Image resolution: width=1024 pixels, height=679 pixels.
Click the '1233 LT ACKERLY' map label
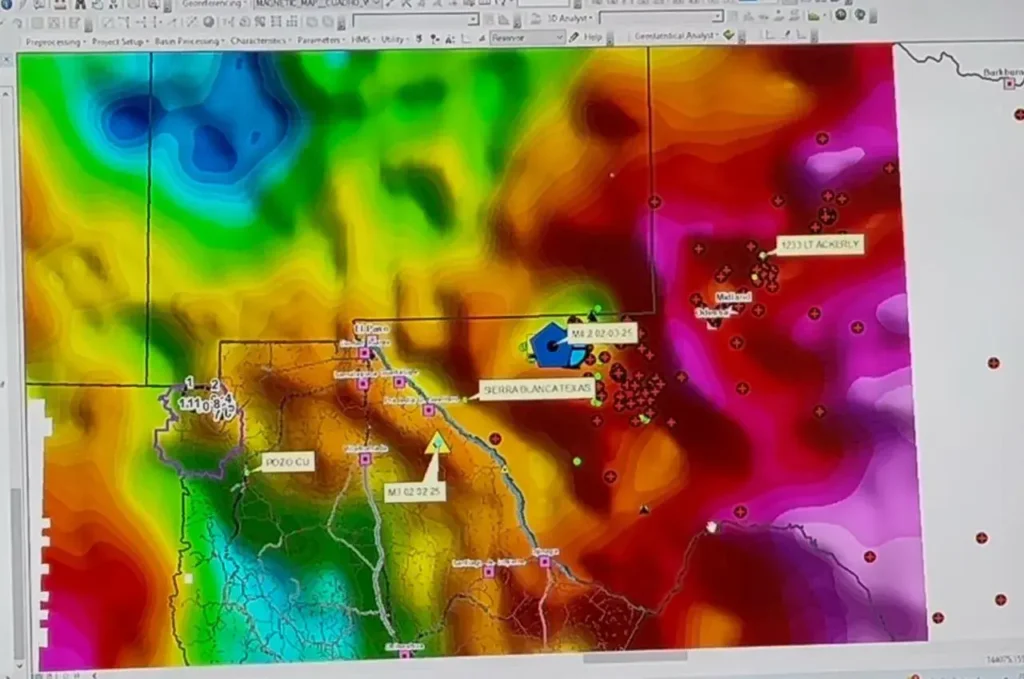(820, 245)
